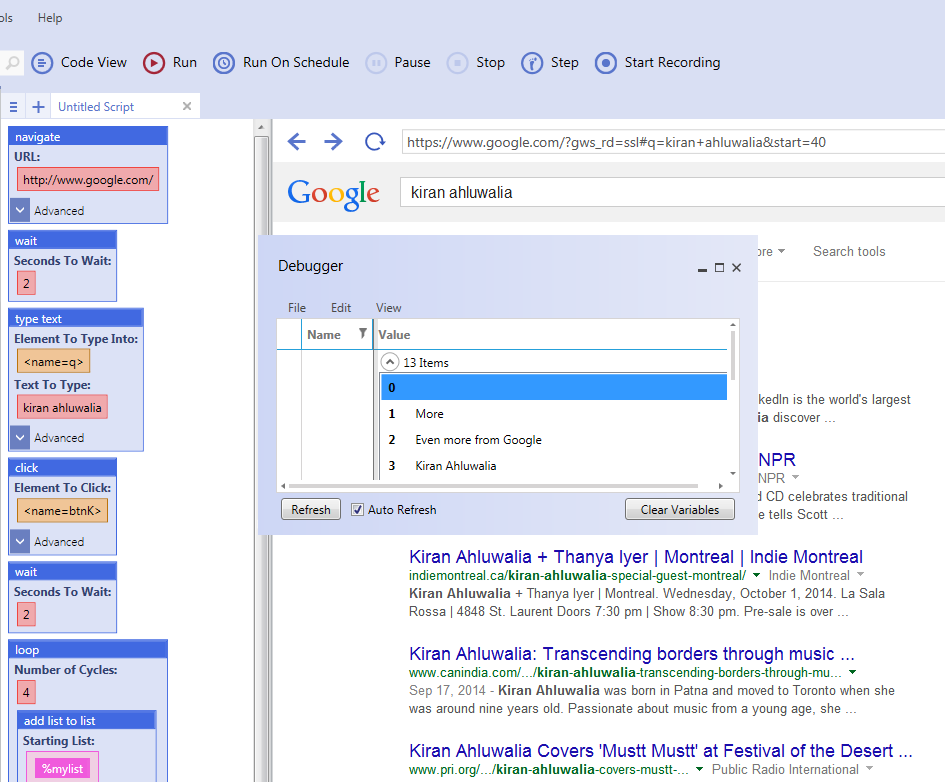Click the Name column filter icon

362,333
